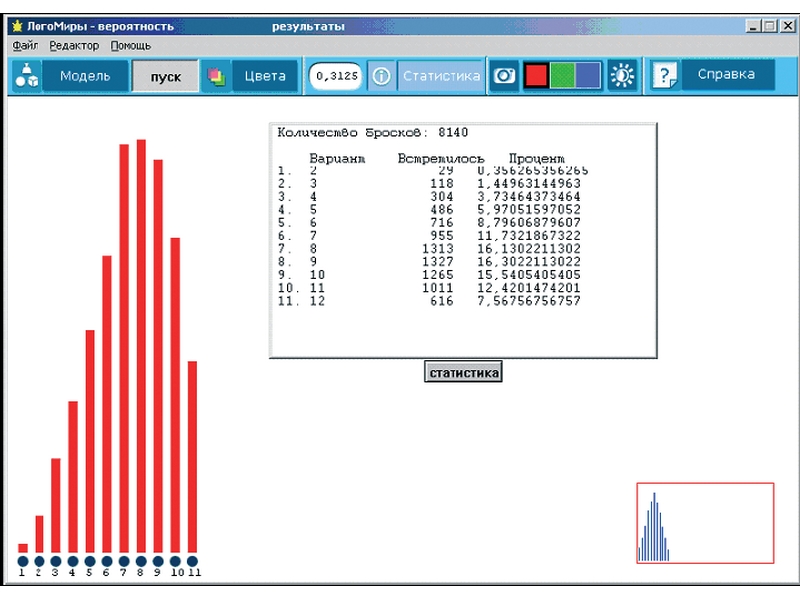Image resolution: width=800 pixels, height=600 pixels.
Task: Open the Редактор menu
Action: tap(74, 46)
